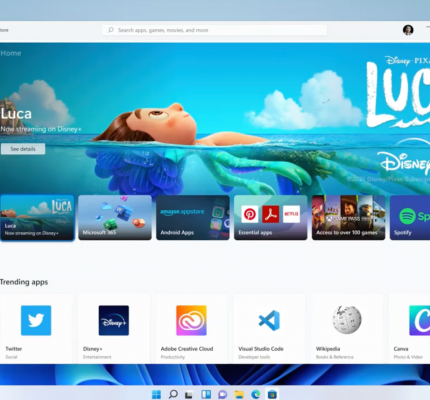Select the Essential apps carousel card
This screenshot has height=400, width=430.
tap(271, 218)
